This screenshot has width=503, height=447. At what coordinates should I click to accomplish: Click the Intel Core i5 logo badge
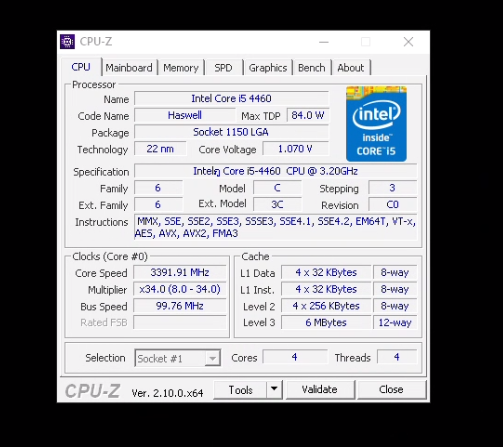376,124
